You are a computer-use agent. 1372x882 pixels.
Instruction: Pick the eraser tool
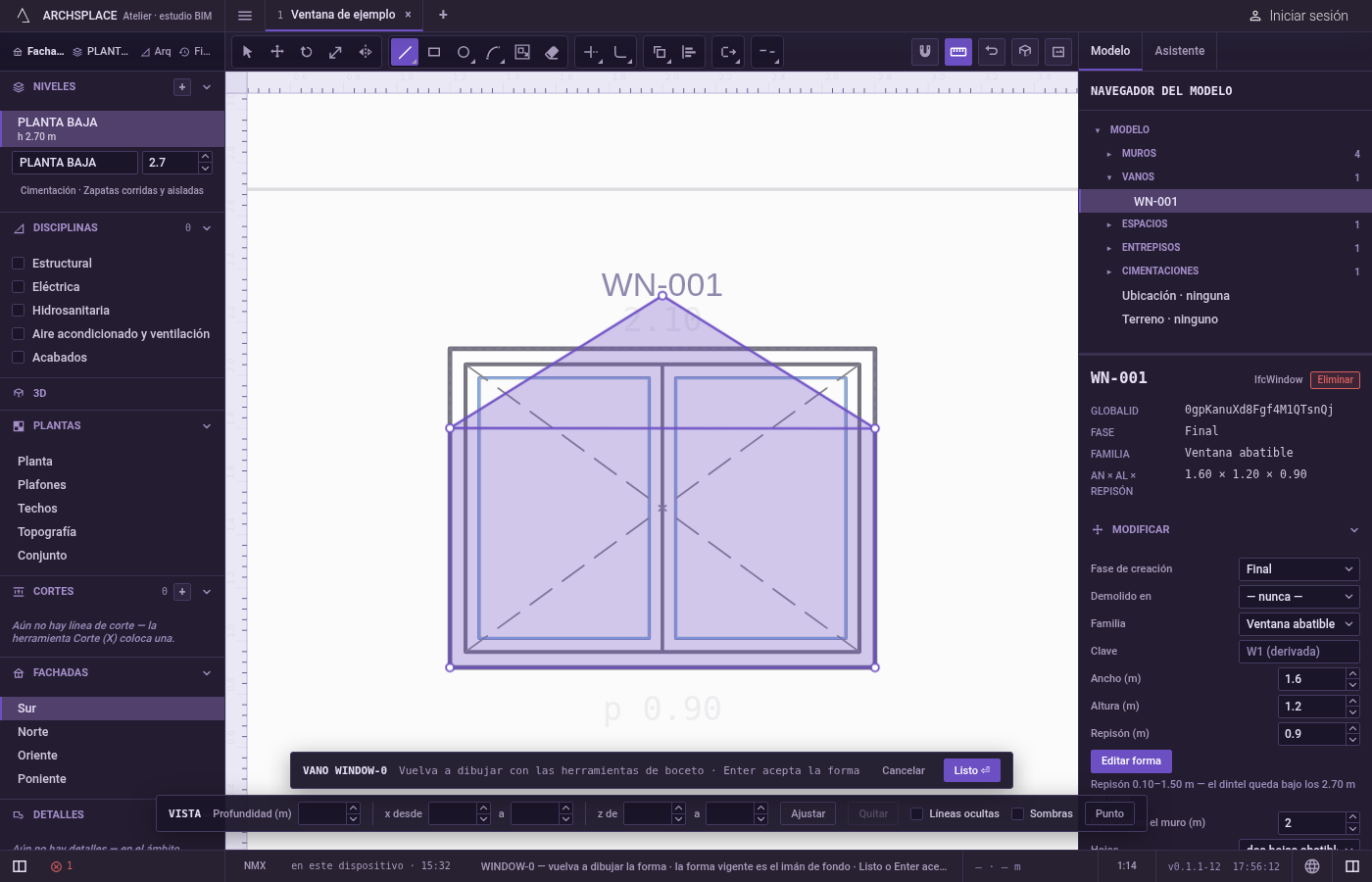pyautogui.click(x=552, y=52)
